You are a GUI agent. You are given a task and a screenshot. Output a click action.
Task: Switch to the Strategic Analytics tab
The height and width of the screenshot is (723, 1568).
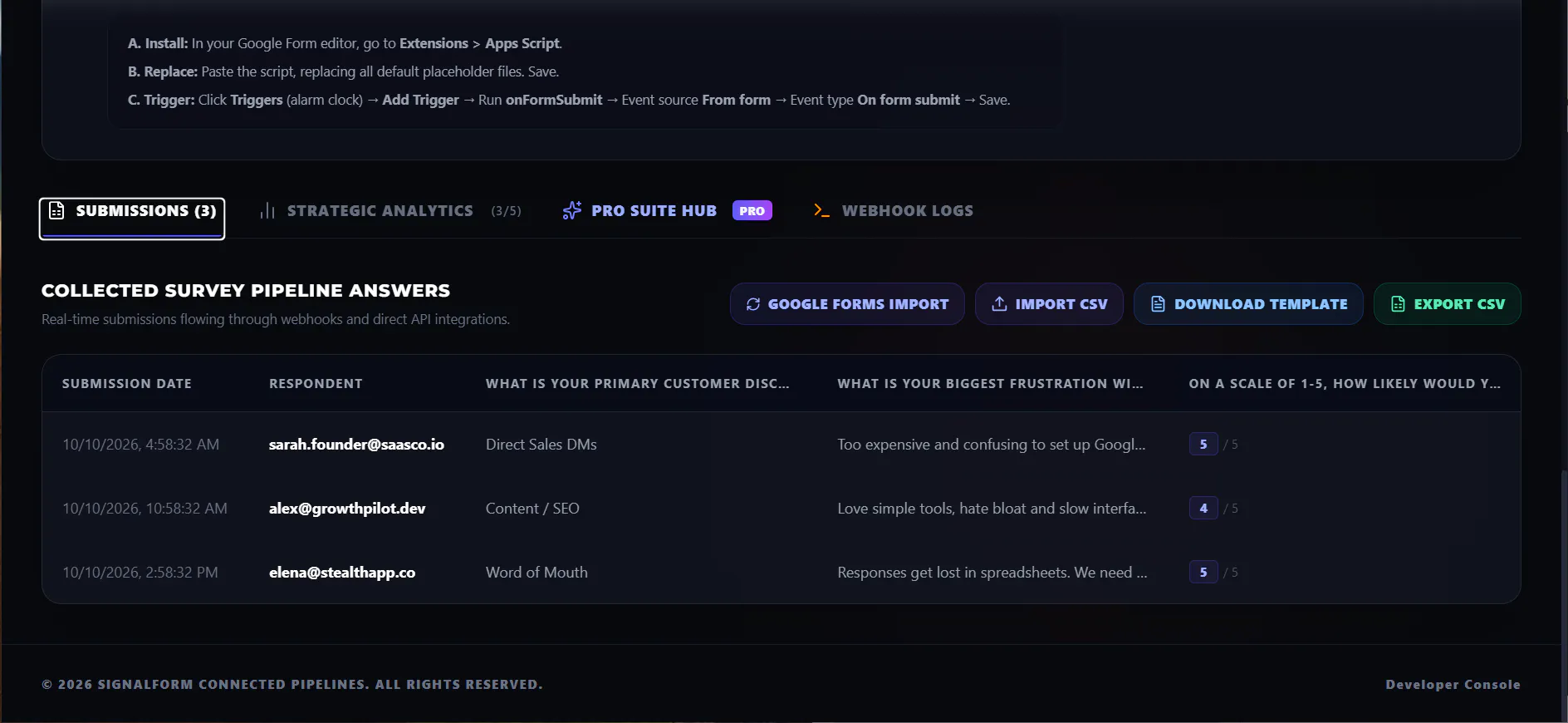390,211
